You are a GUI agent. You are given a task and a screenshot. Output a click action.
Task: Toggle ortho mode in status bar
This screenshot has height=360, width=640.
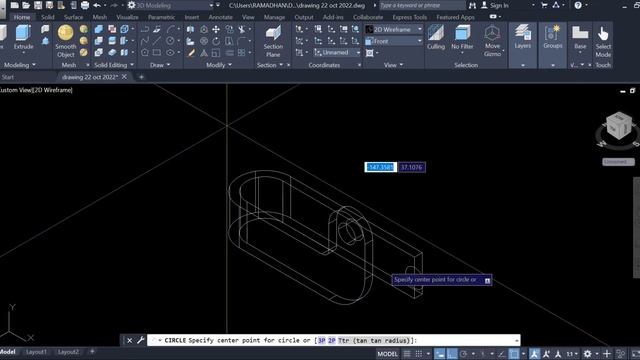pyautogui.click(x=452, y=354)
